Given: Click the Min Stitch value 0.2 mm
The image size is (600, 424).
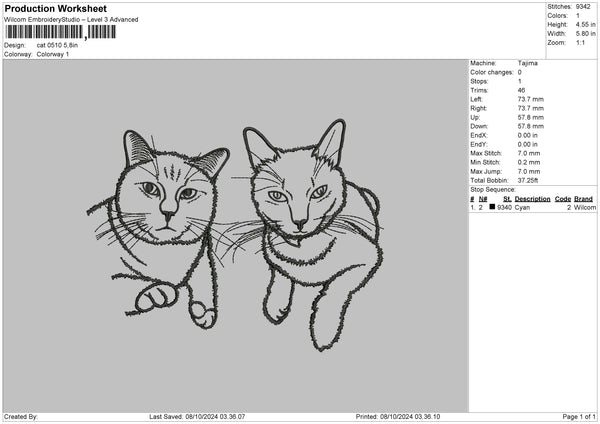Looking at the screenshot, I should tap(529, 163).
